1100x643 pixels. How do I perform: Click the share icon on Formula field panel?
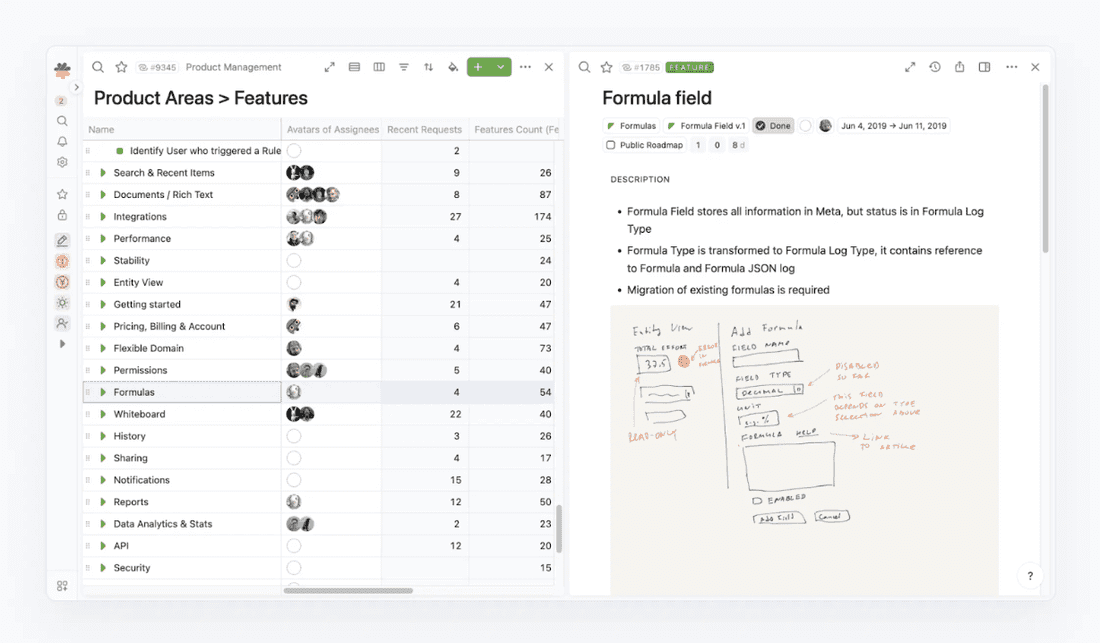click(x=959, y=66)
